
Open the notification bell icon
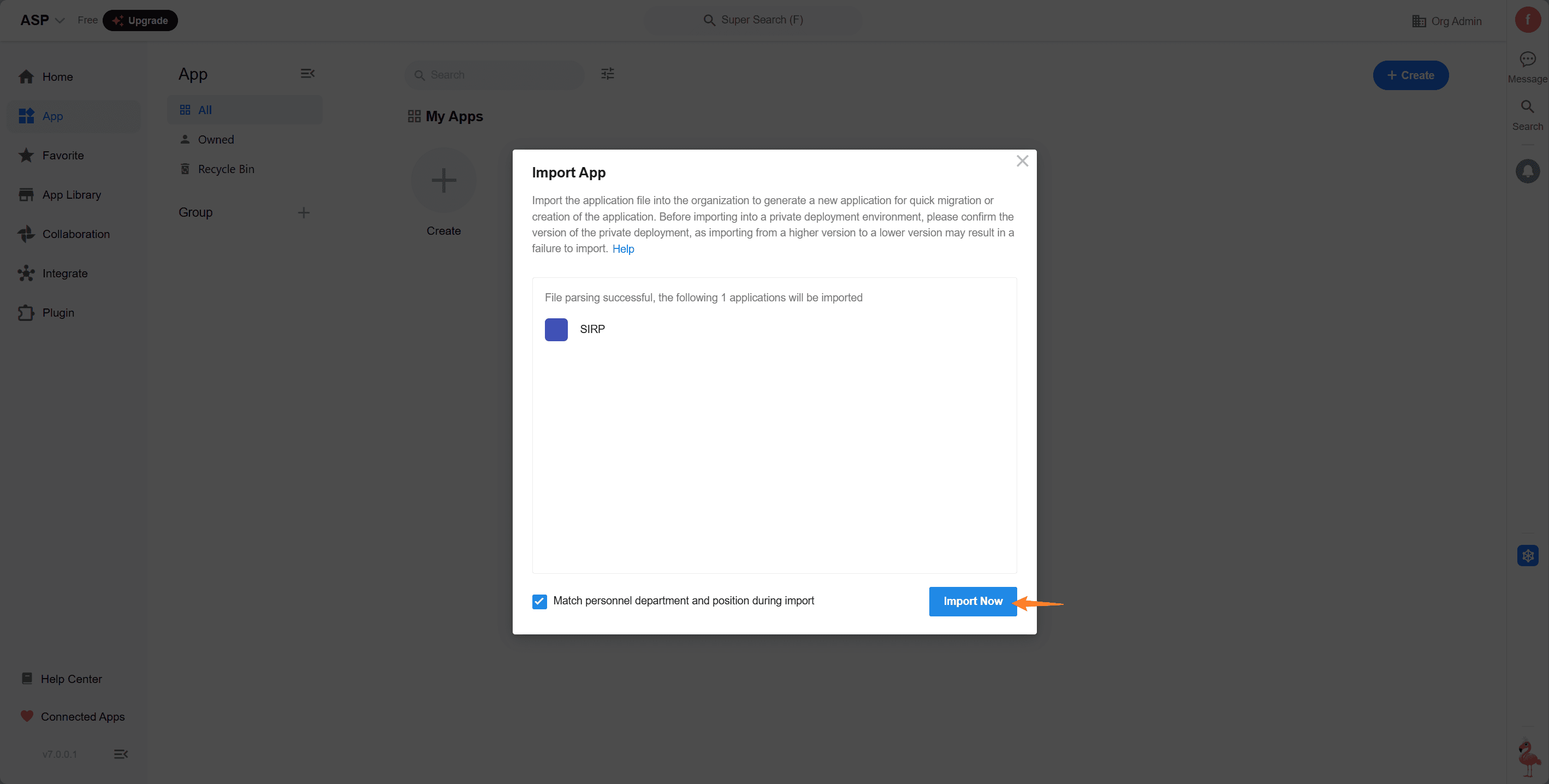coord(1527,171)
